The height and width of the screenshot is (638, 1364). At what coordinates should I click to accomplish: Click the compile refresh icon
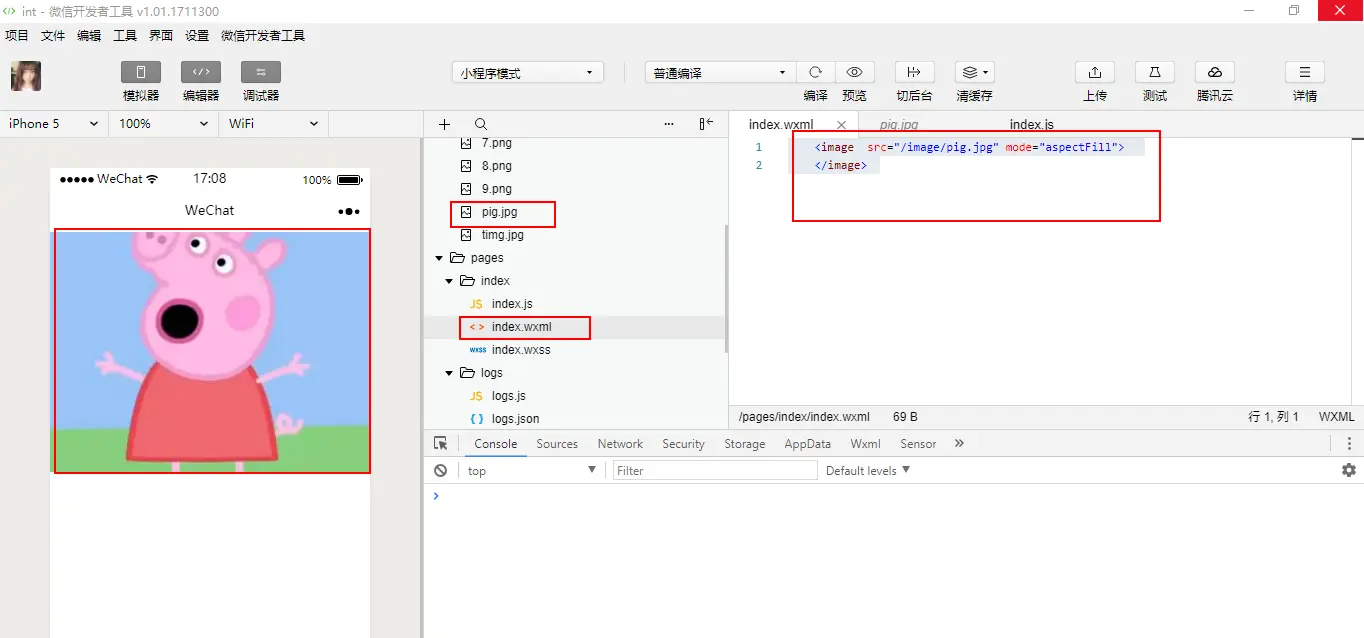point(815,72)
